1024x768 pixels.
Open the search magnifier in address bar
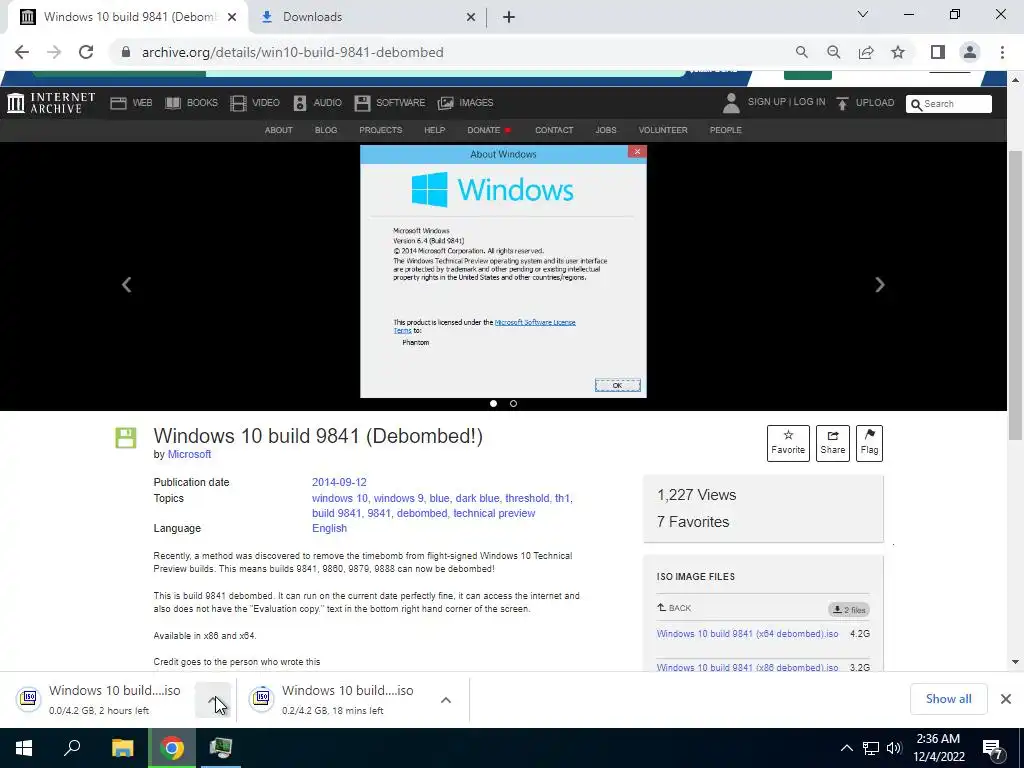pyautogui.click(x=801, y=52)
